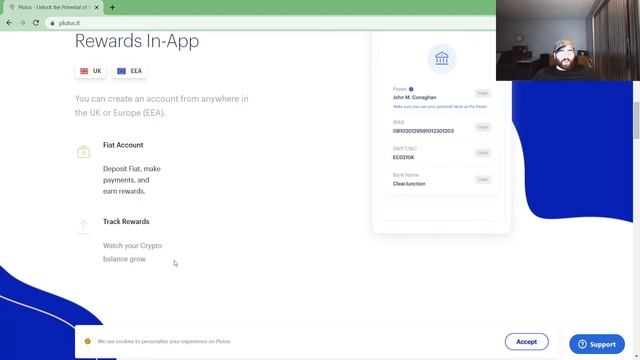
Task: Click the plutus.it address bar
Action: [x=269, y=23]
